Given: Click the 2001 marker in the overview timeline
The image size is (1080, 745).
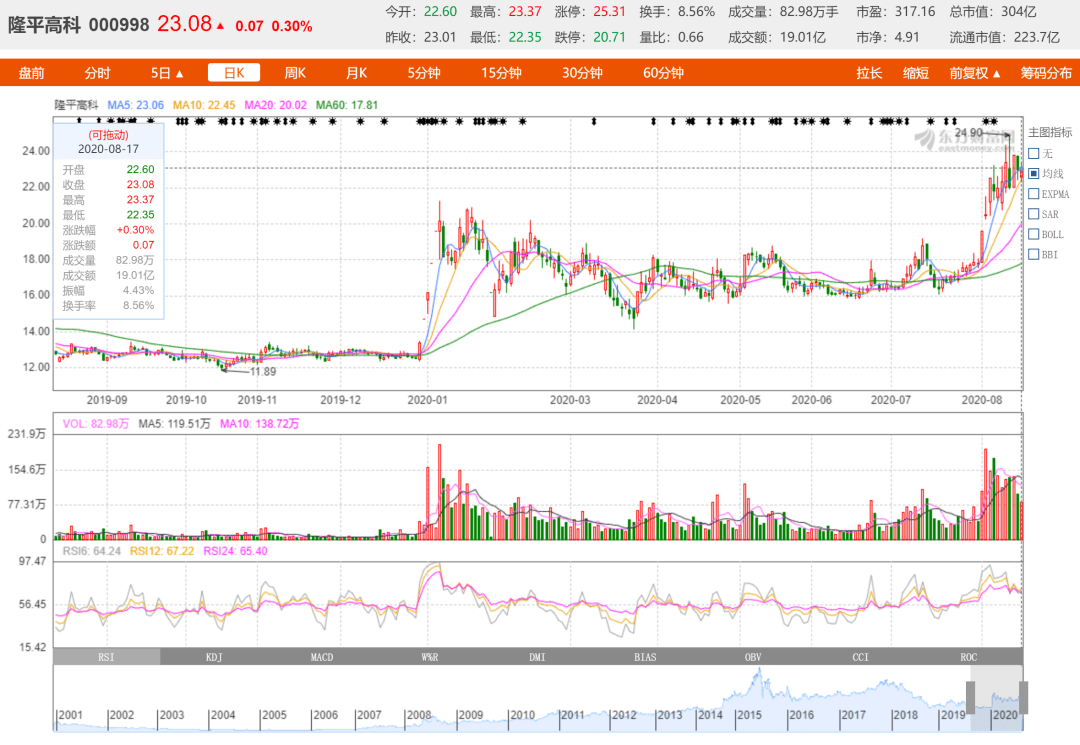Looking at the screenshot, I should (70, 715).
